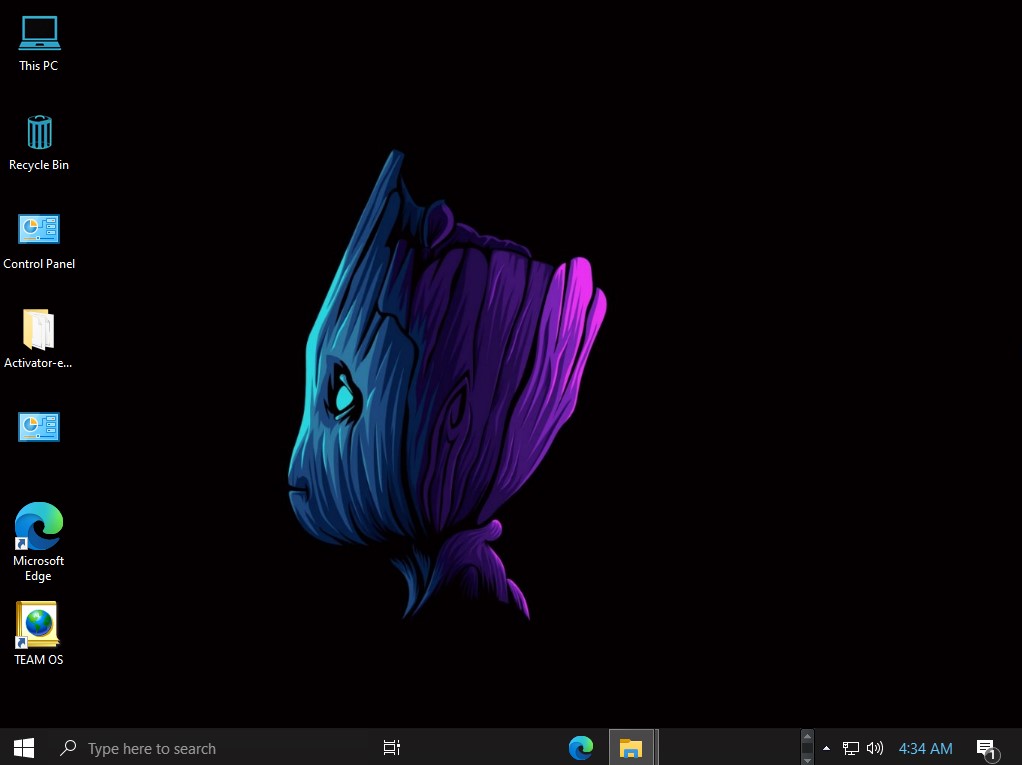Open the Action Center notifications
The height and width of the screenshot is (765, 1022).
(x=986, y=748)
